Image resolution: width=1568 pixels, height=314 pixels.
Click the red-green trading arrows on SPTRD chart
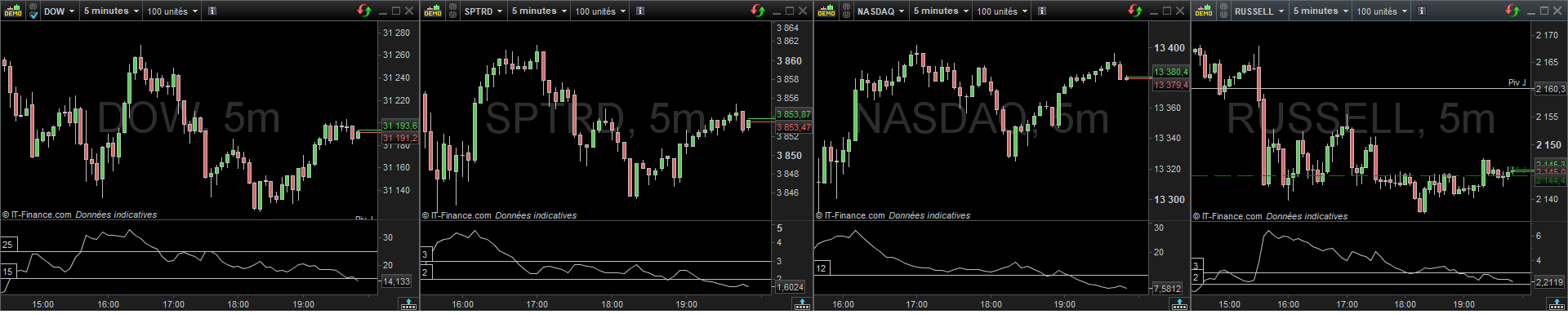pos(758,11)
